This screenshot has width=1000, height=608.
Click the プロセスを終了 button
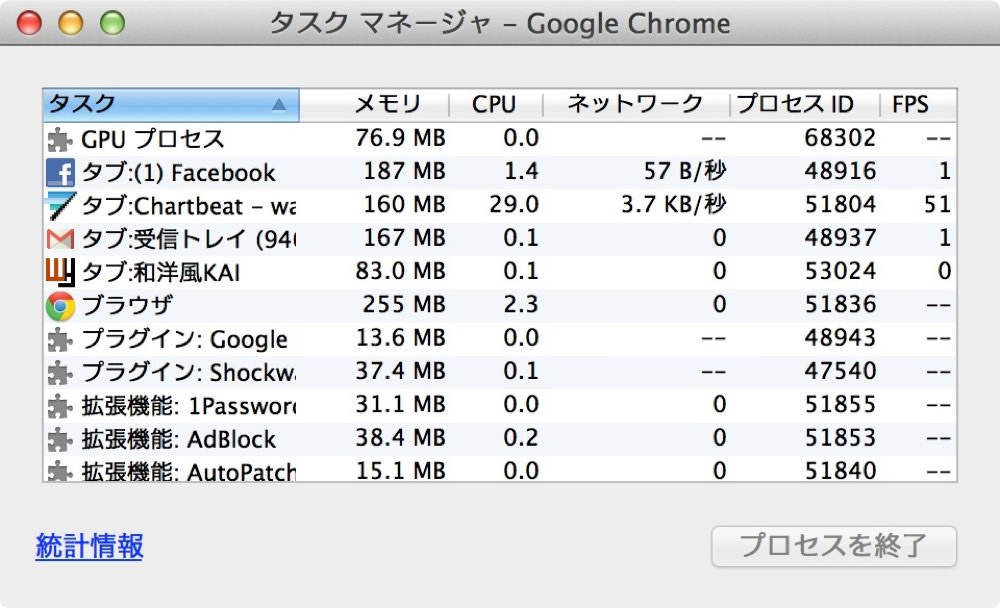(834, 546)
